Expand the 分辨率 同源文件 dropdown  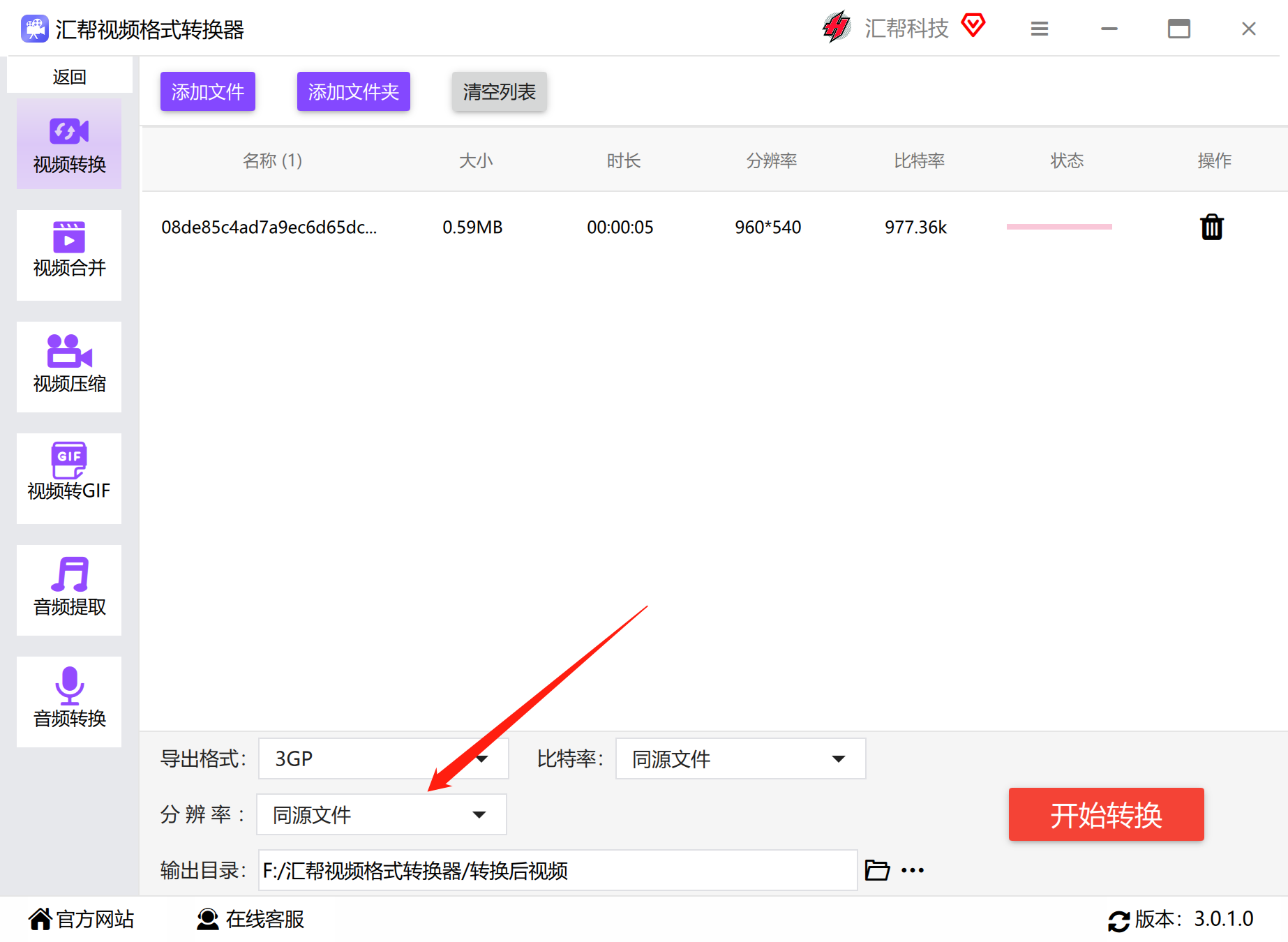(382, 814)
